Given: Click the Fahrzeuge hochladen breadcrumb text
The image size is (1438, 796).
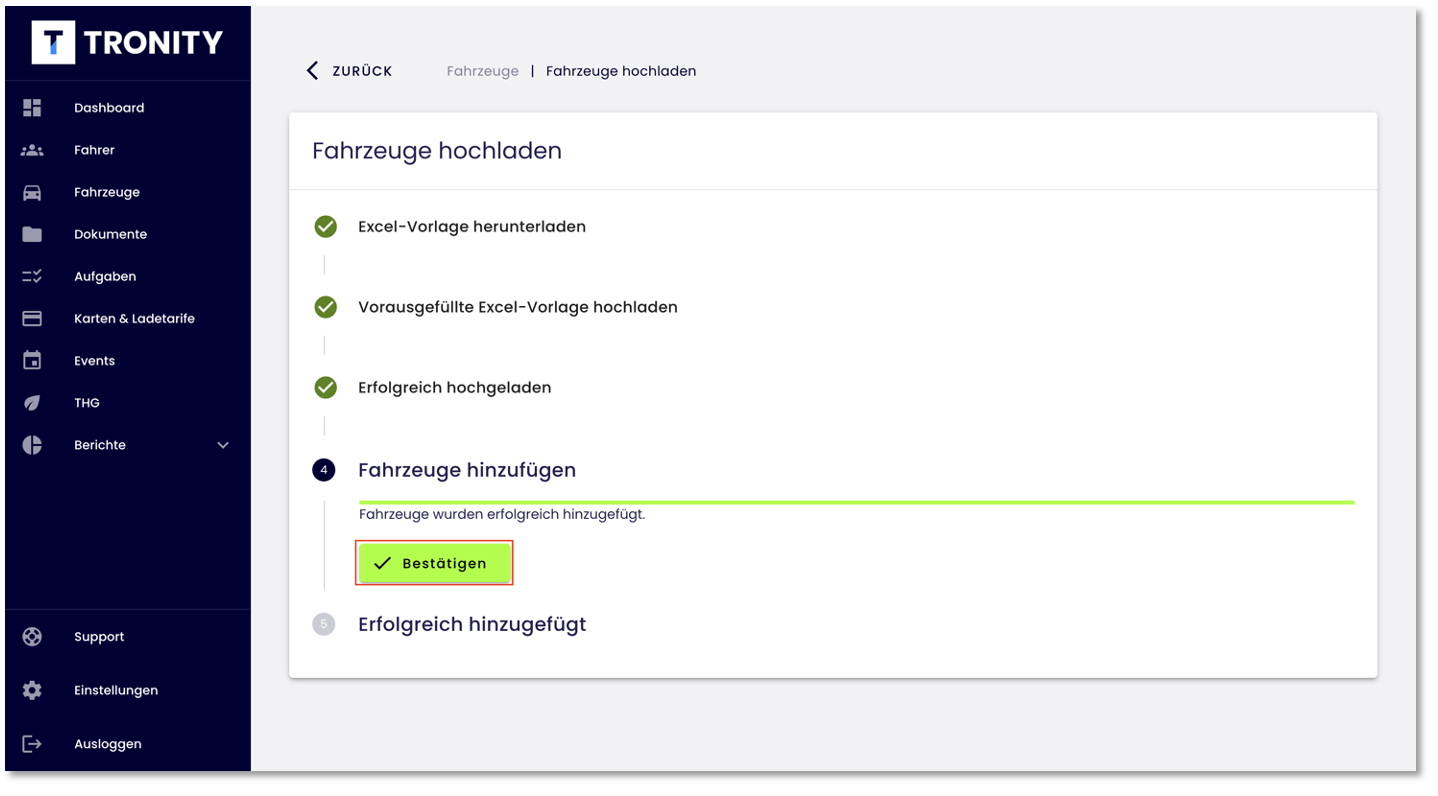Looking at the screenshot, I should [621, 71].
